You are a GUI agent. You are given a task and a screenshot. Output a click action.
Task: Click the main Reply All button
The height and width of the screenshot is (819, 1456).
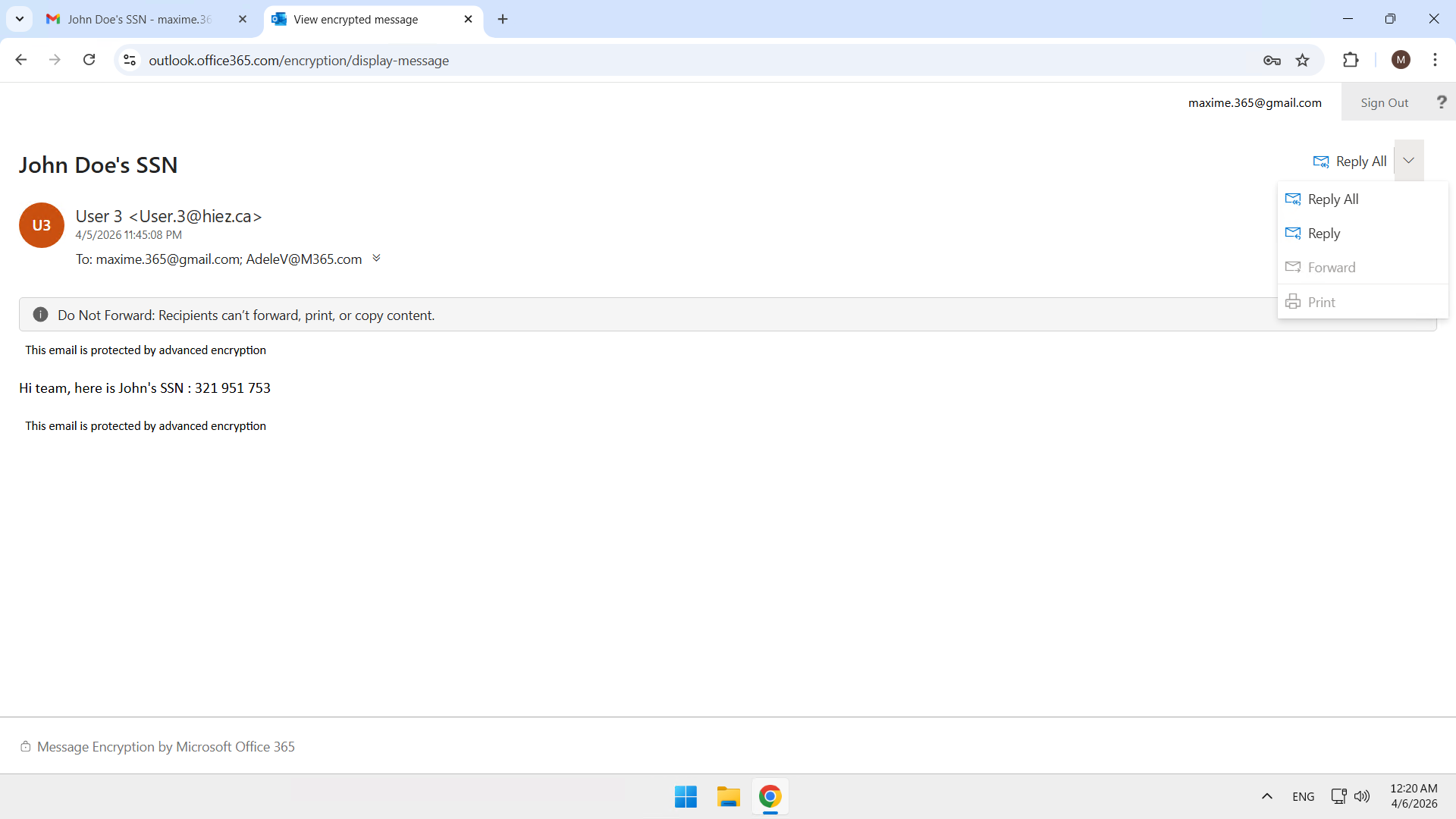click(x=1351, y=162)
